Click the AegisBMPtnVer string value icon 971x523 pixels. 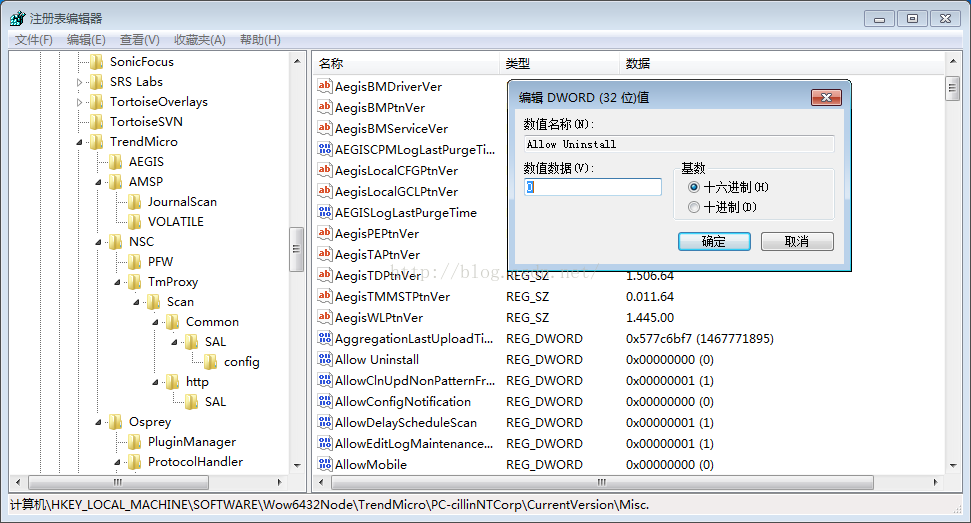click(x=324, y=107)
